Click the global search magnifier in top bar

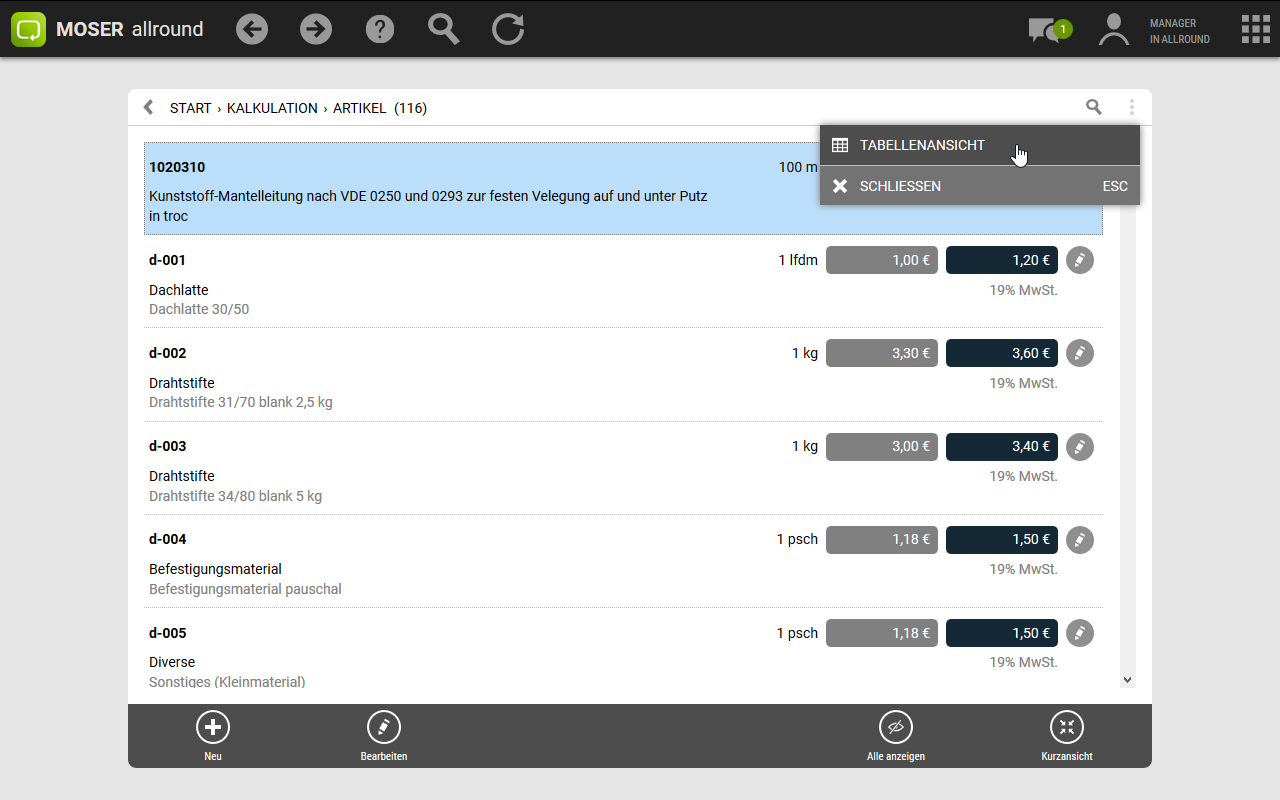coord(443,29)
